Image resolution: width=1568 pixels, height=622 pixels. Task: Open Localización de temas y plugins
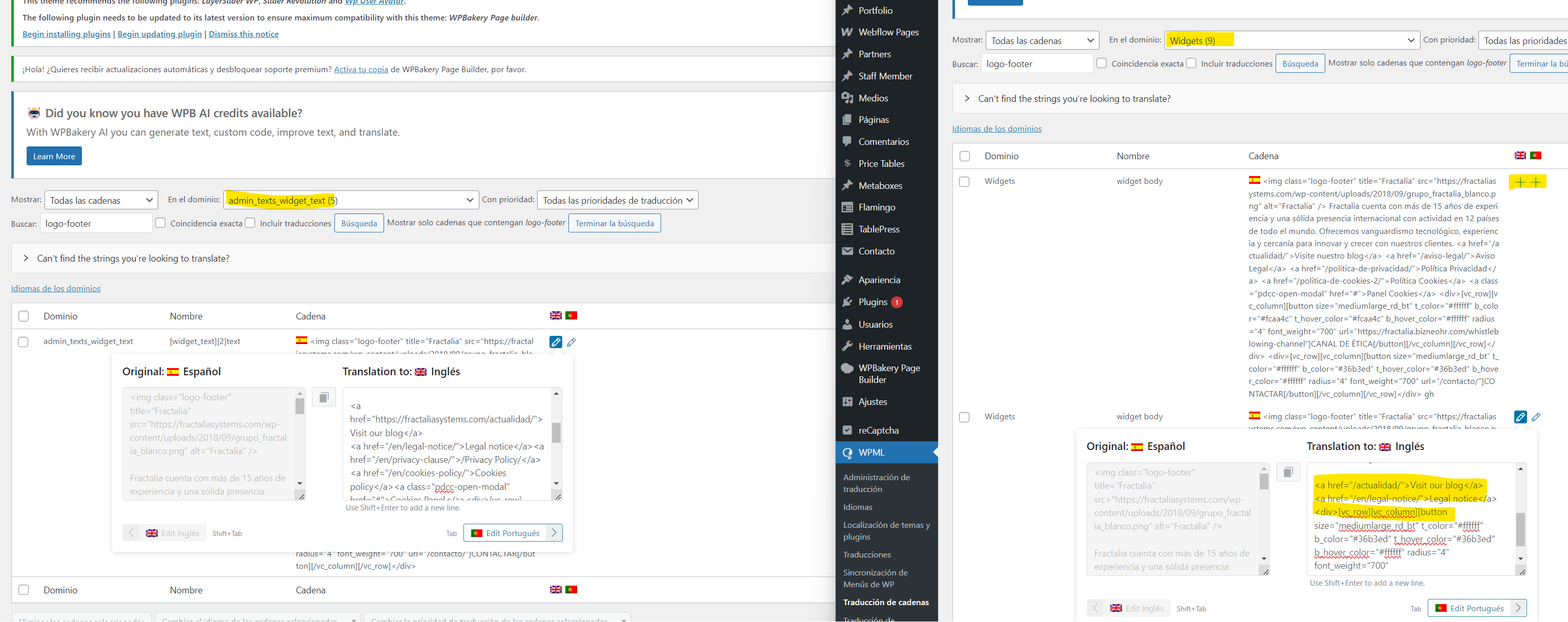coord(886,531)
